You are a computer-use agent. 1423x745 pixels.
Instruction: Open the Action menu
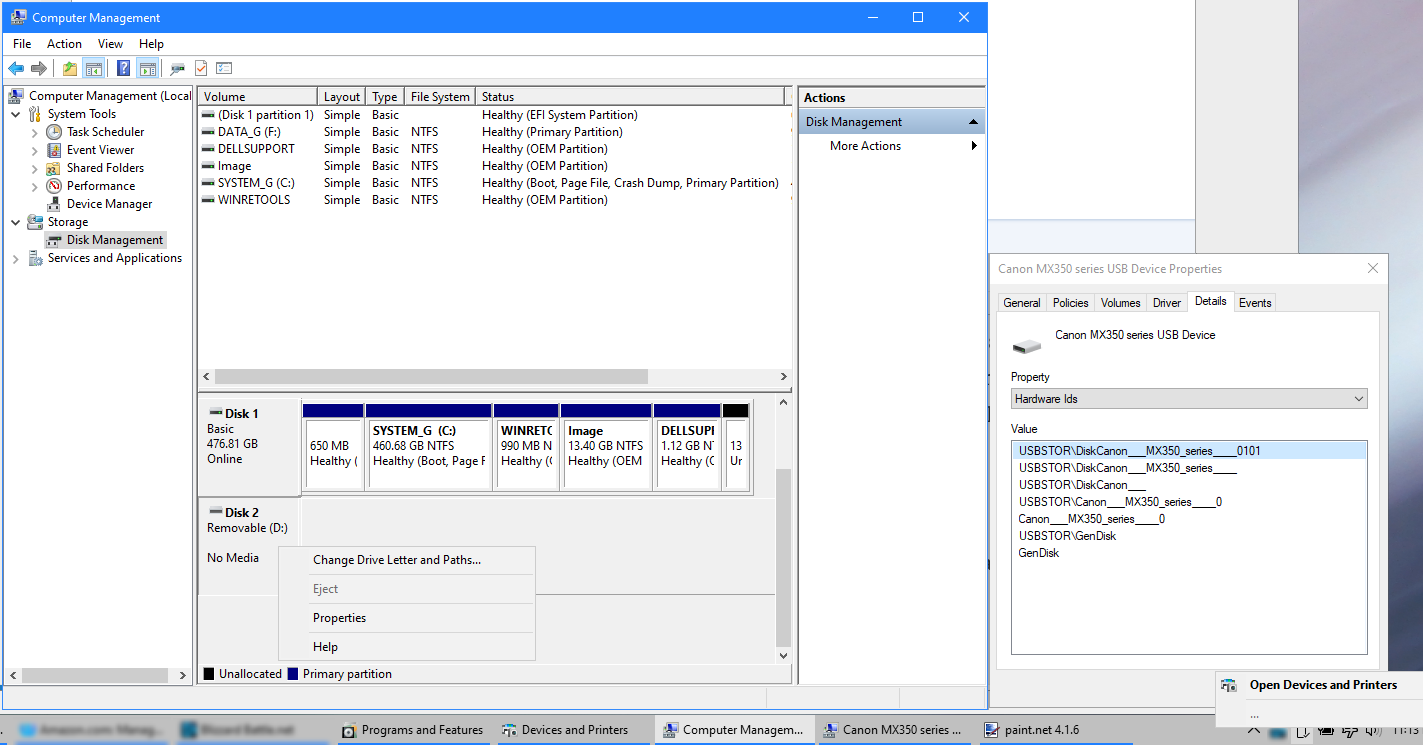[x=64, y=44]
